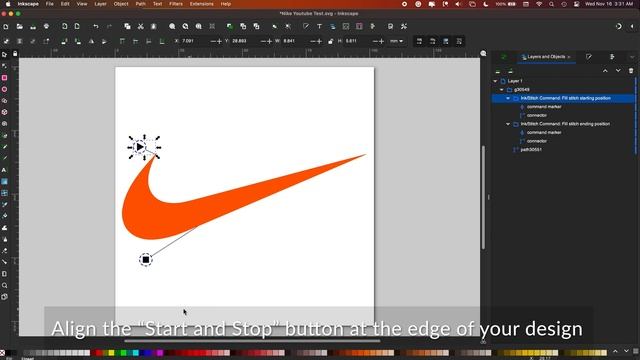Open the Path menu

click(140, 4)
